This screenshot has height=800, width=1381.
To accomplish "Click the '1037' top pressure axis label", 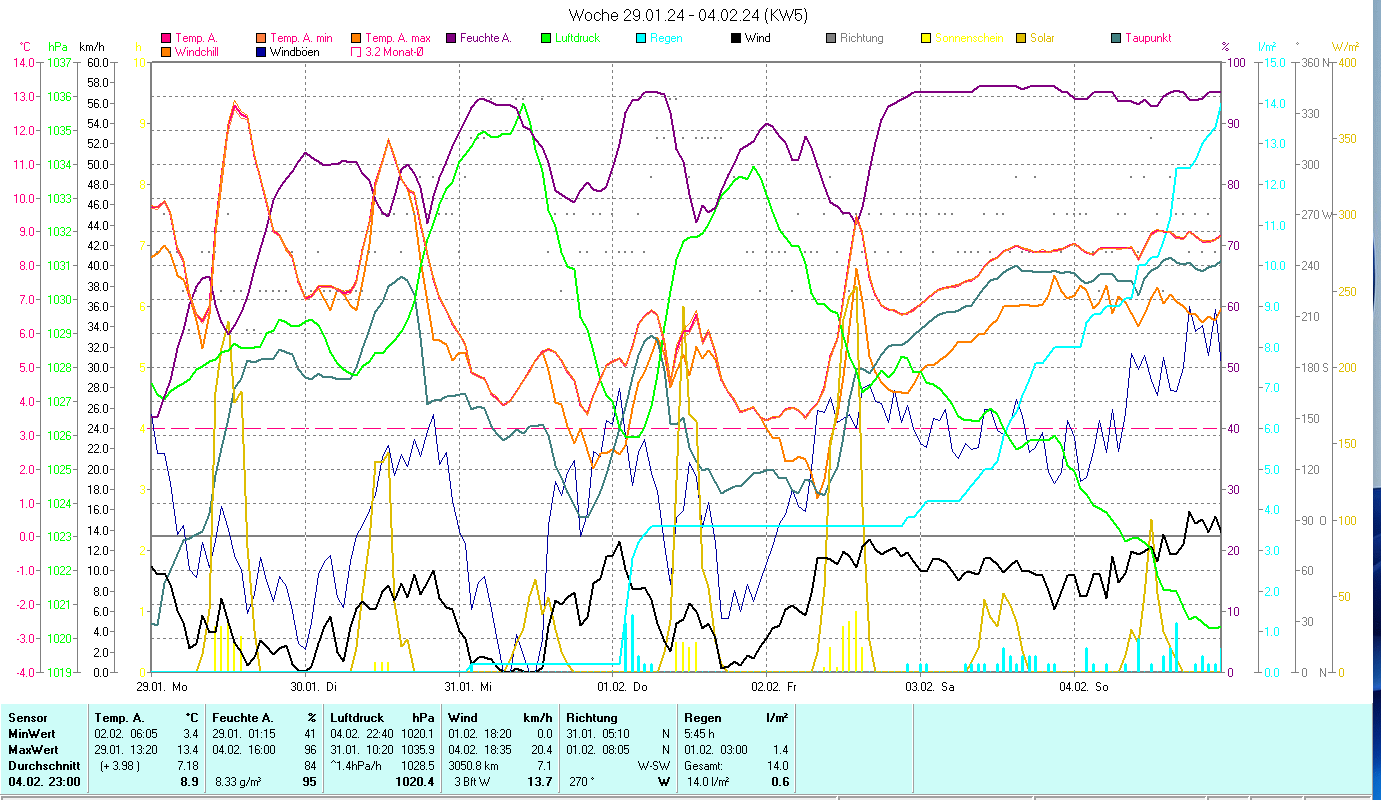I will (60, 63).
